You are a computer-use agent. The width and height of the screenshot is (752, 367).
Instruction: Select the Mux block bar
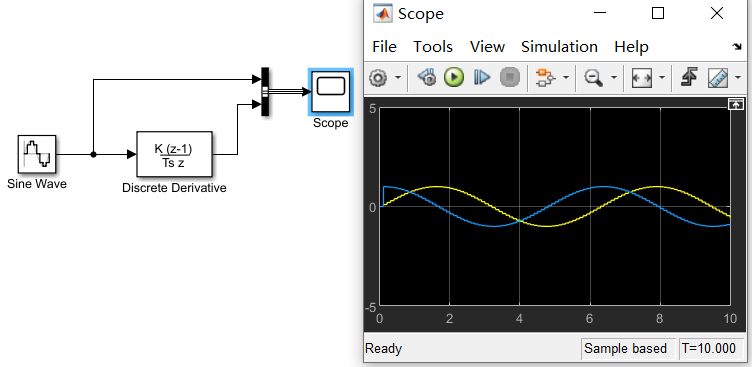tap(265, 92)
